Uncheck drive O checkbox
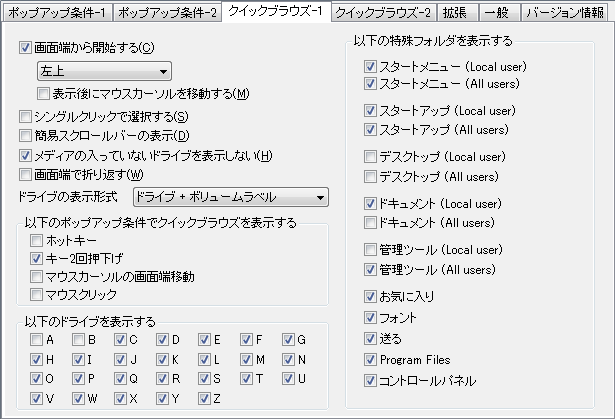This screenshot has width=615, height=419. tap(36, 379)
